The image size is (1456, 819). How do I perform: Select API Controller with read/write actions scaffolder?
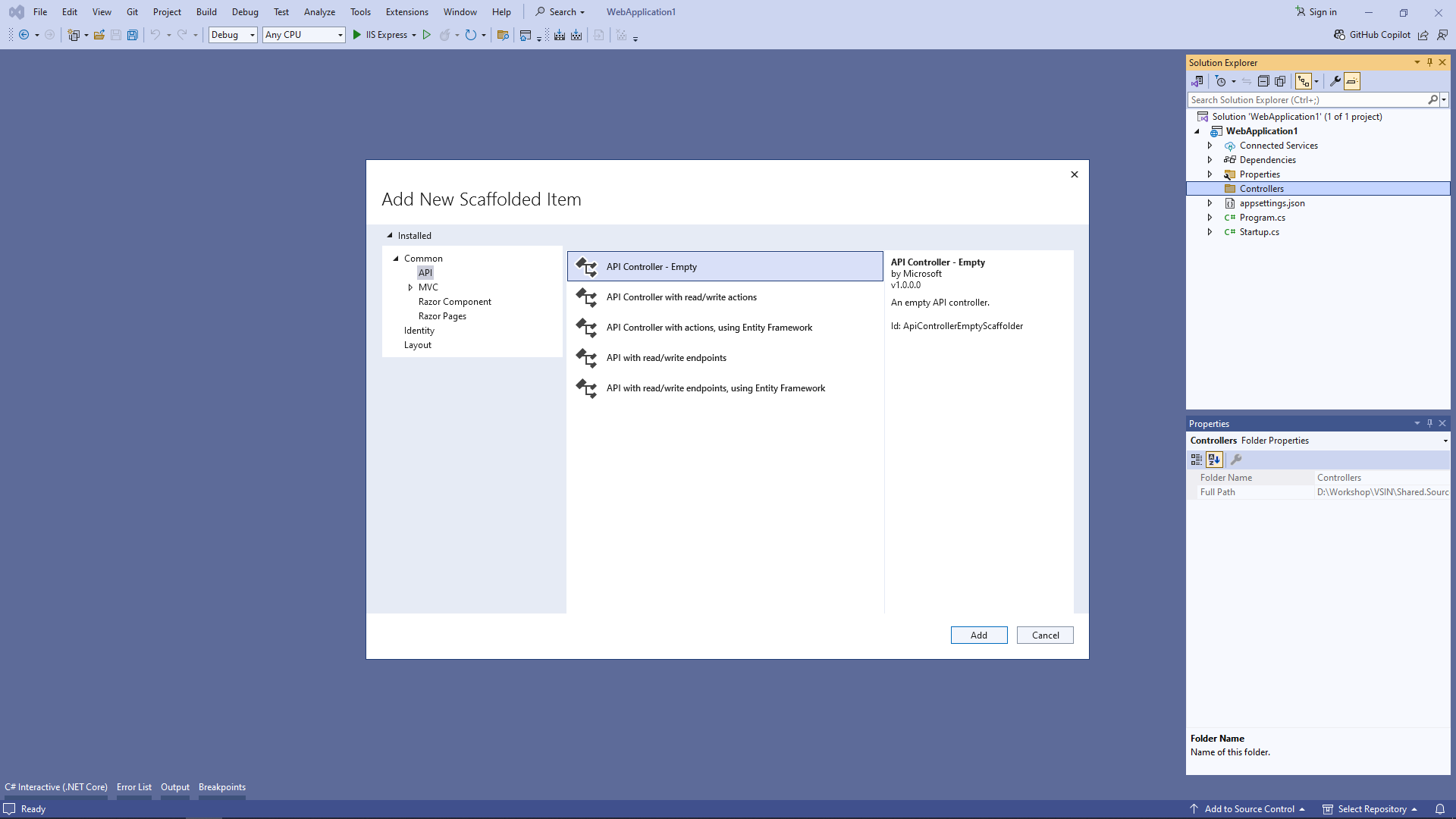pos(681,297)
